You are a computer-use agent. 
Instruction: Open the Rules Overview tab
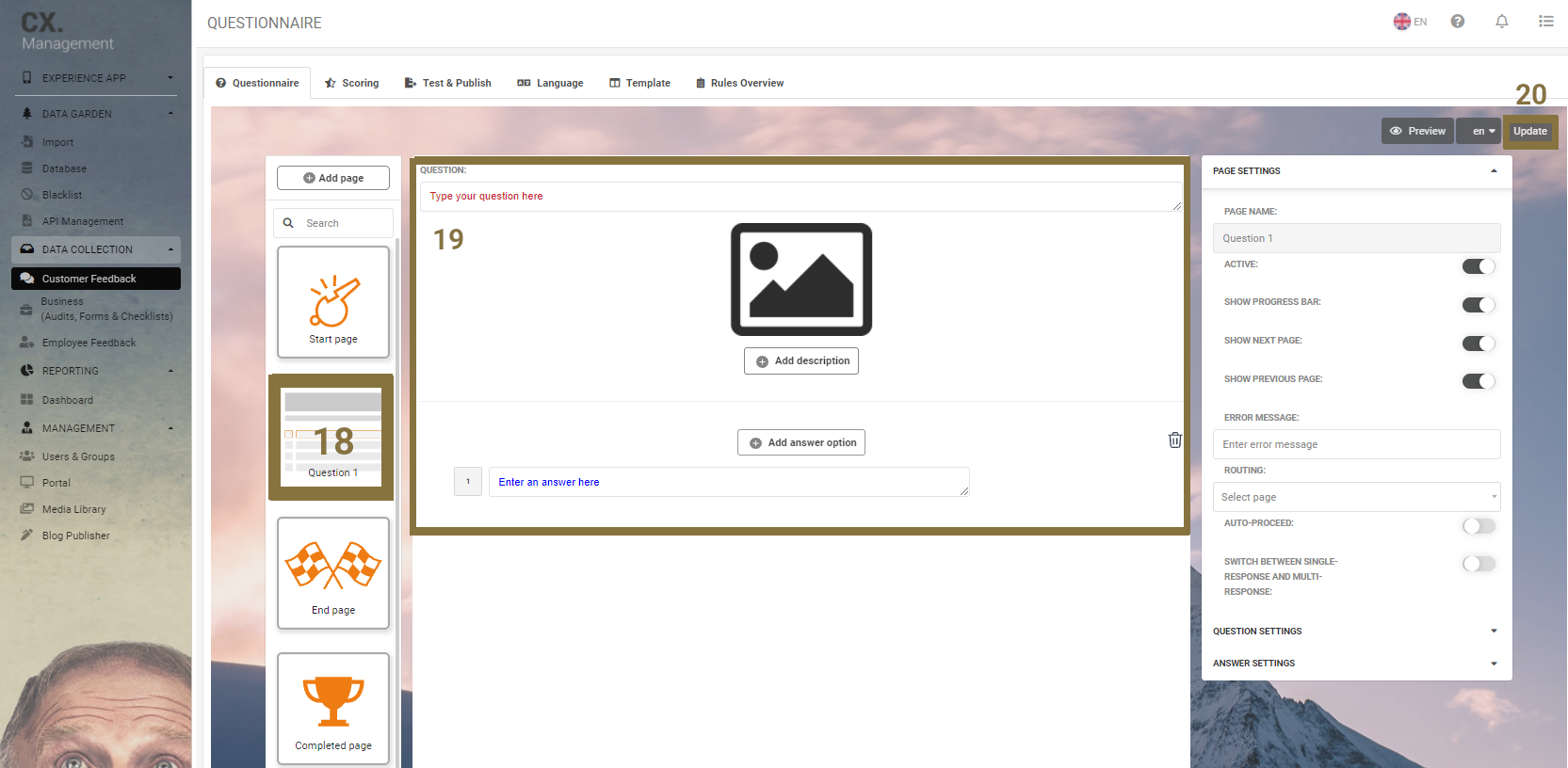pos(739,83)
